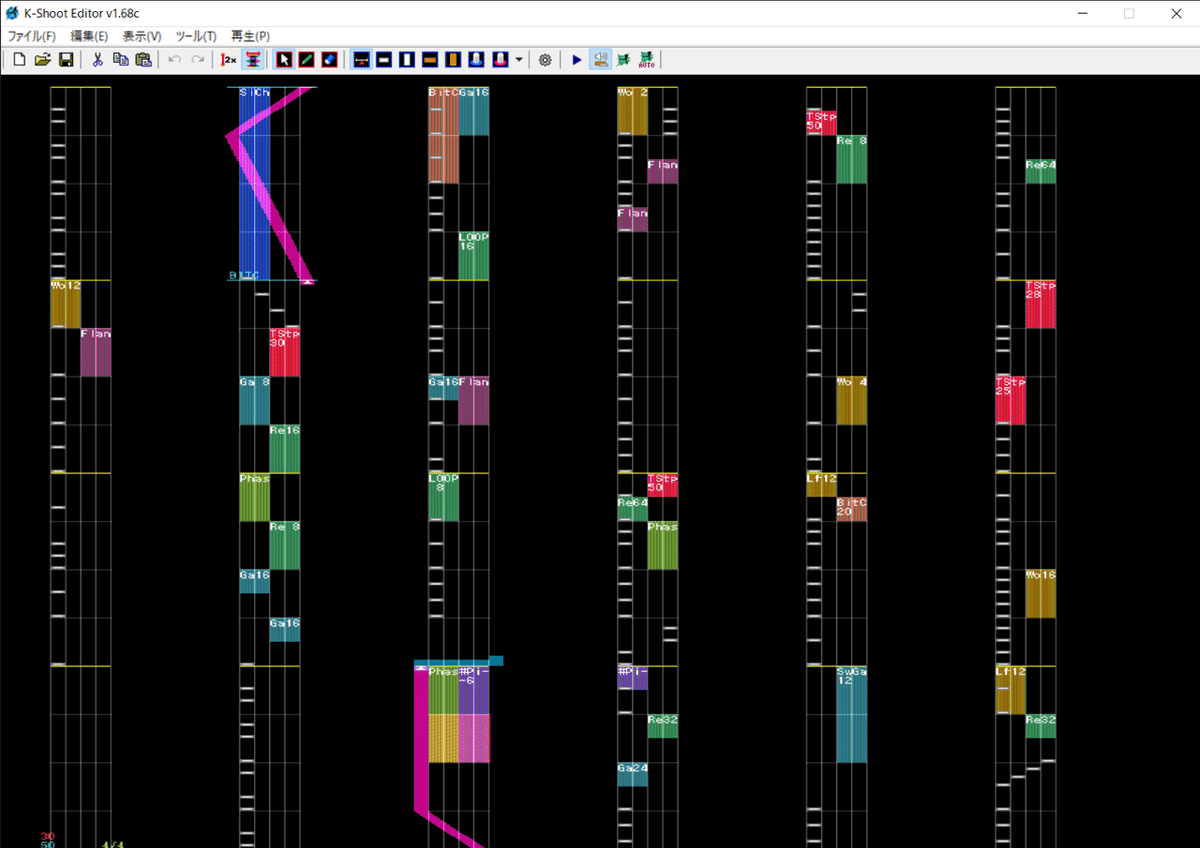Viewport: 1200px width, 848px height.
Task: Toggle the key sound speaker button
Action: [x=600, y=60]
